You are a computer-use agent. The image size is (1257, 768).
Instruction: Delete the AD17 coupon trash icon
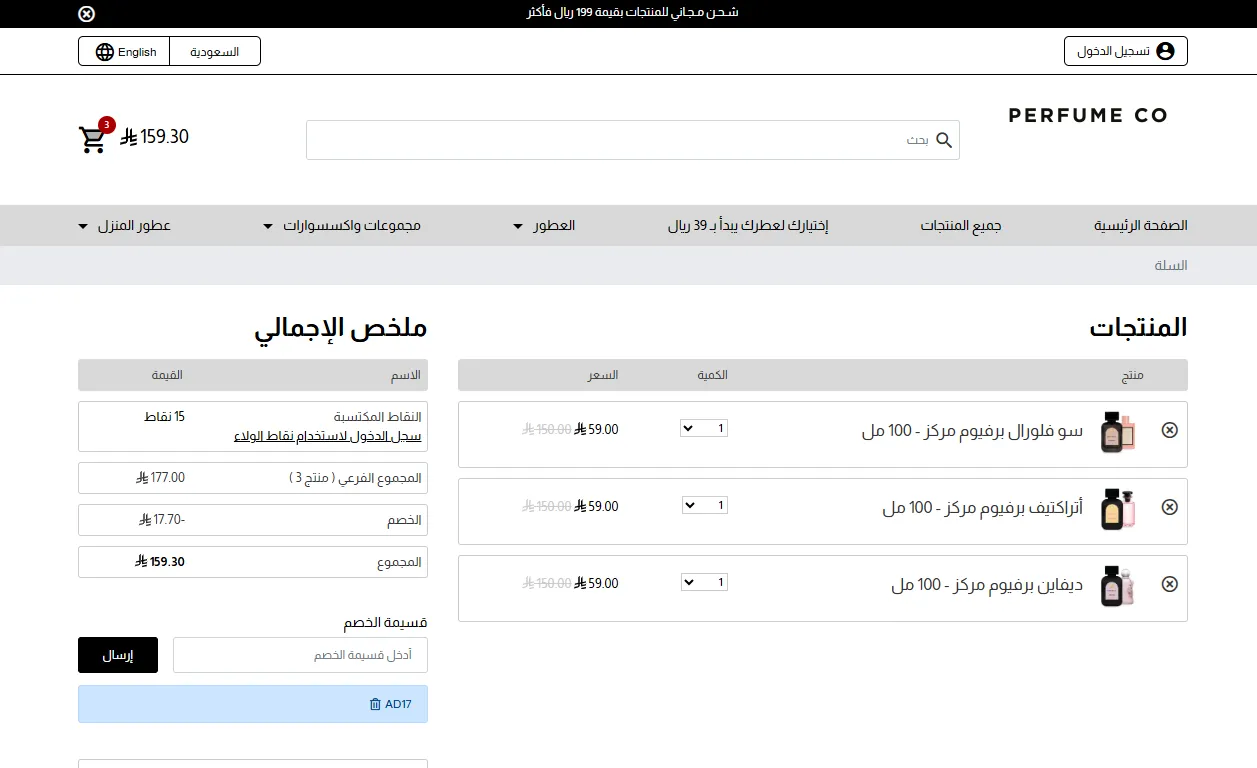click(x=375, y=704)
